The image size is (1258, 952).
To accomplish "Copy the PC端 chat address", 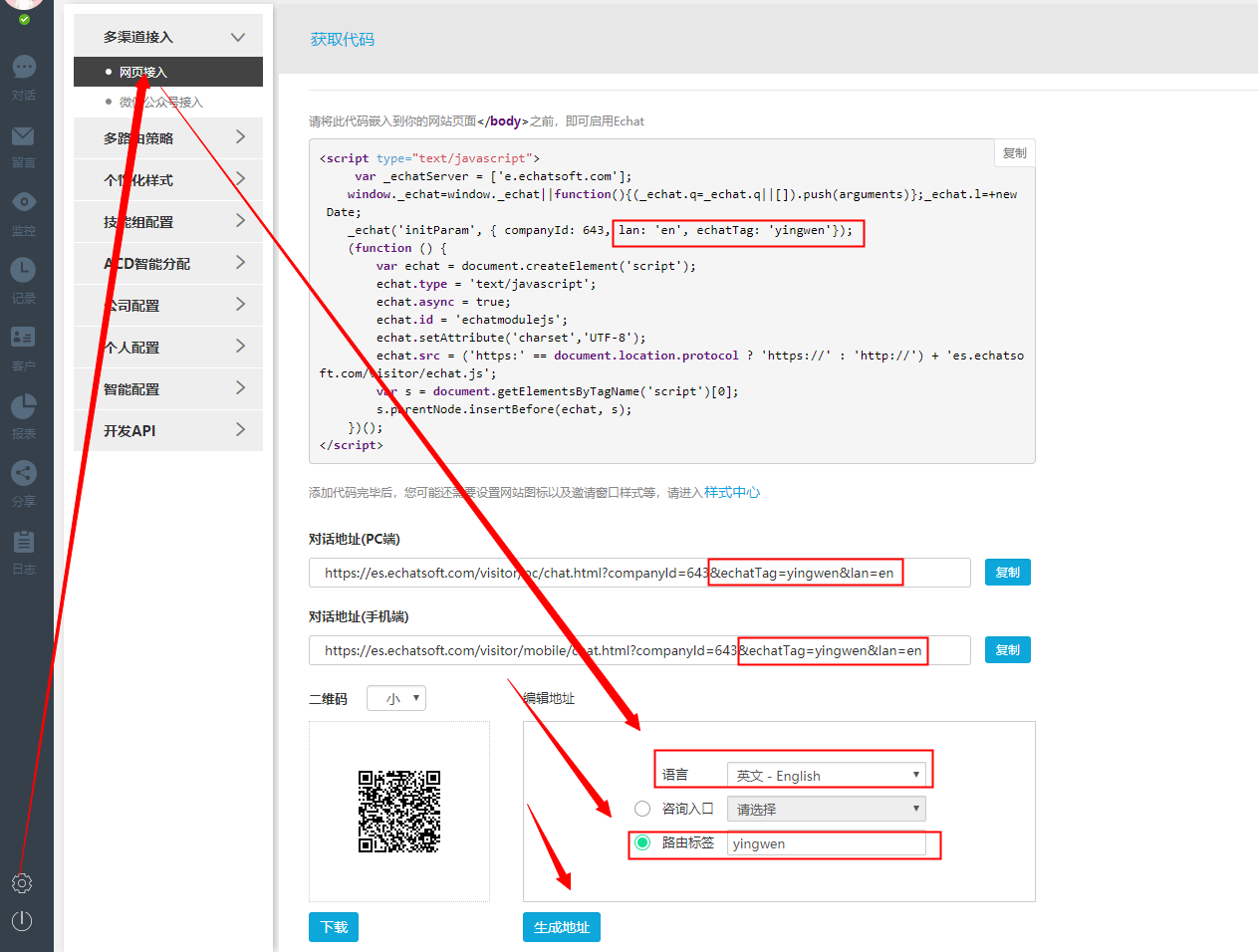I will click(1008, 573).
